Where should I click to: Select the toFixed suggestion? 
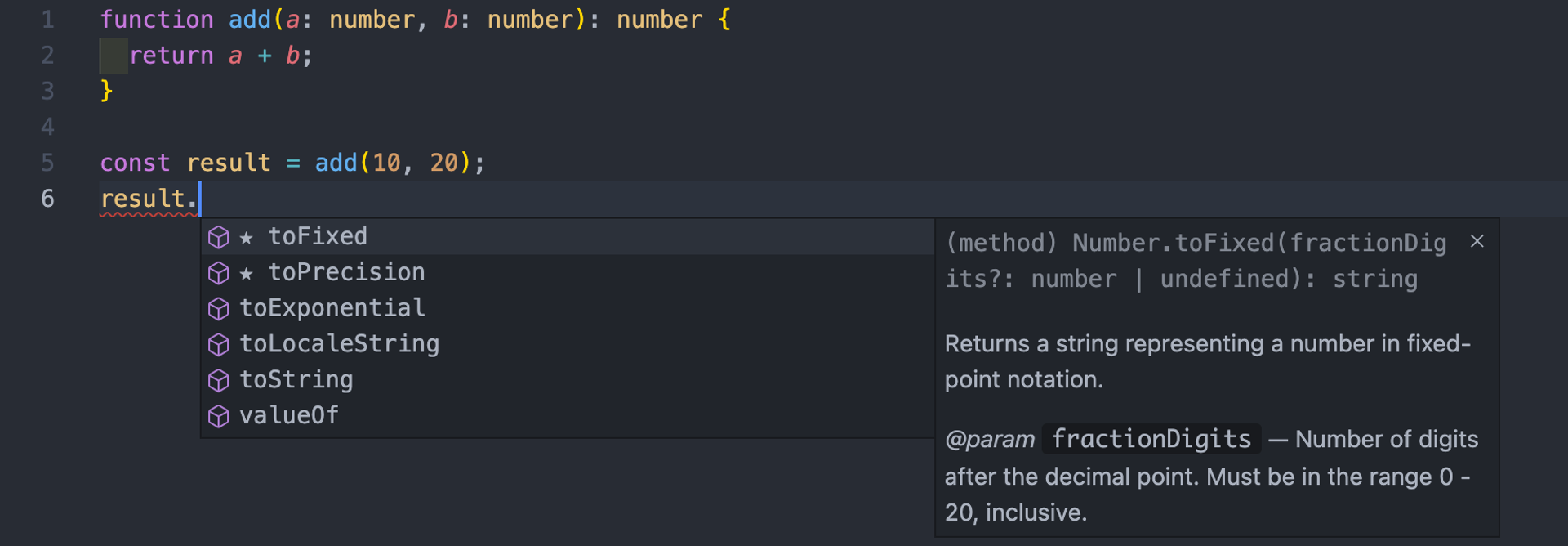[x=568, y=237]
